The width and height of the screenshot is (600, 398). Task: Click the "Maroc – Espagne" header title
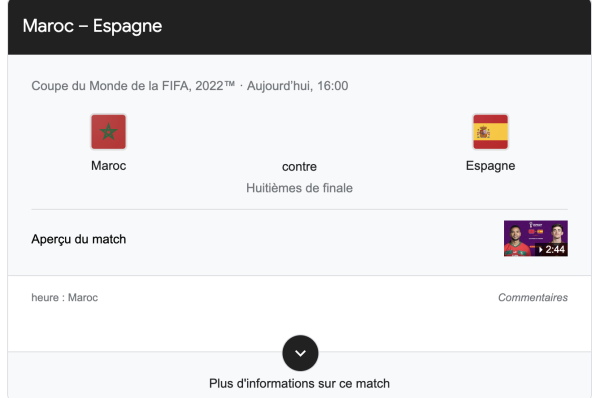click(x=92, y=26)
